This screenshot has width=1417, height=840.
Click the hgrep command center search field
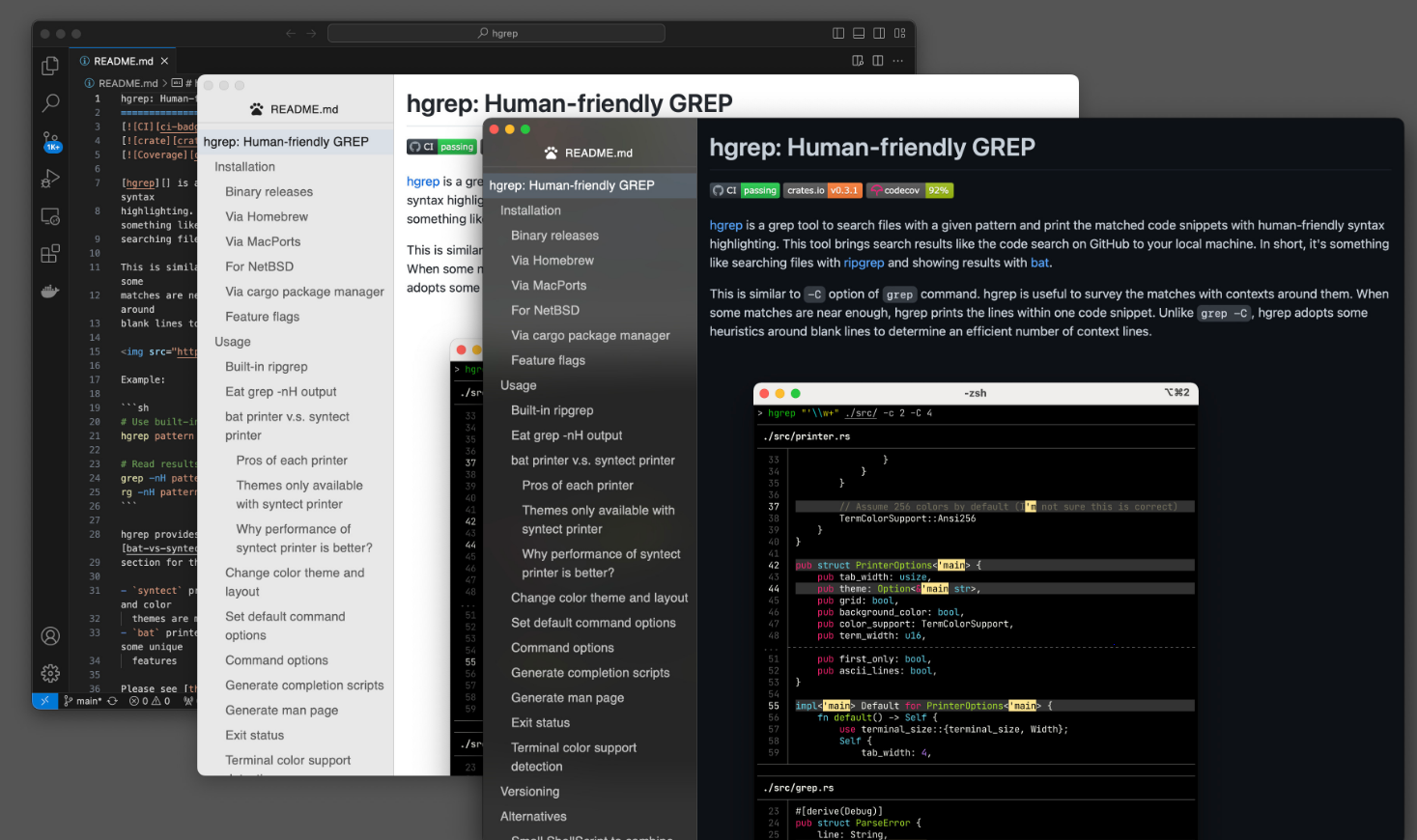(x=496, y=33)
